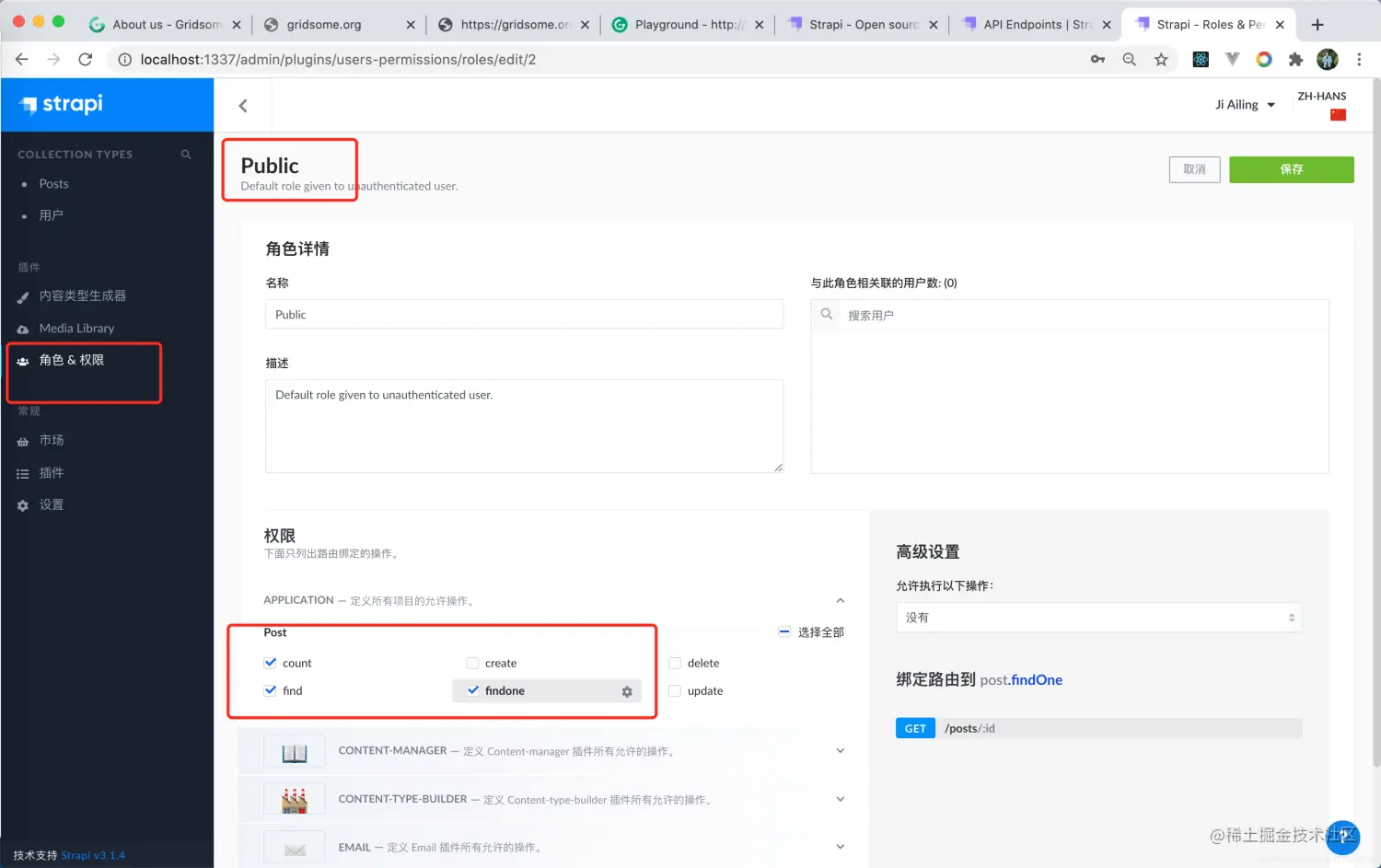Image resolution: width=1381 pixels, height=868 pixels.
Task: Open the 允许执行以下操作 policy dropdown
Action: [1099, 618]
